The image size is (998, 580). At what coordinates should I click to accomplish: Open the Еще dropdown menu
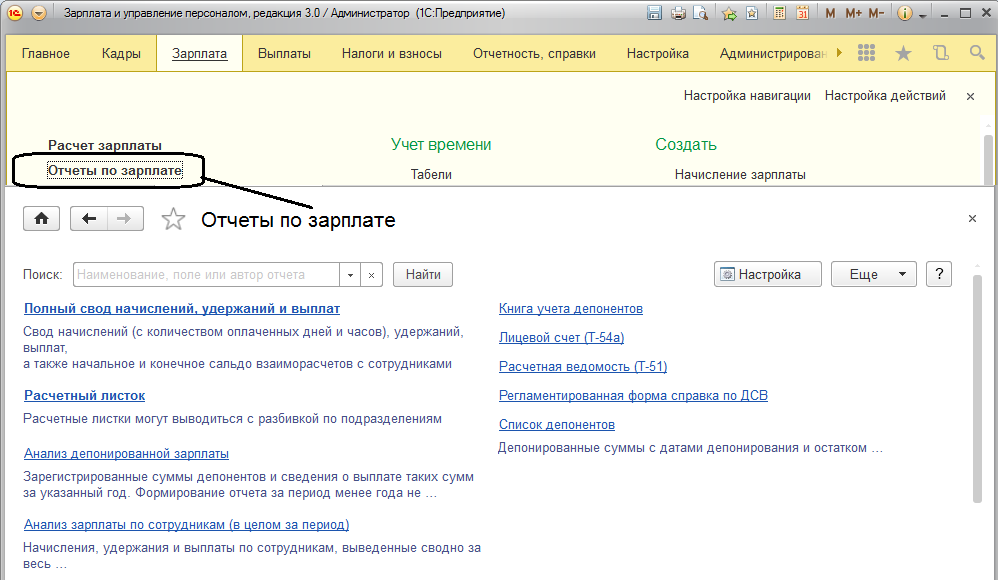tap(874, 274)
